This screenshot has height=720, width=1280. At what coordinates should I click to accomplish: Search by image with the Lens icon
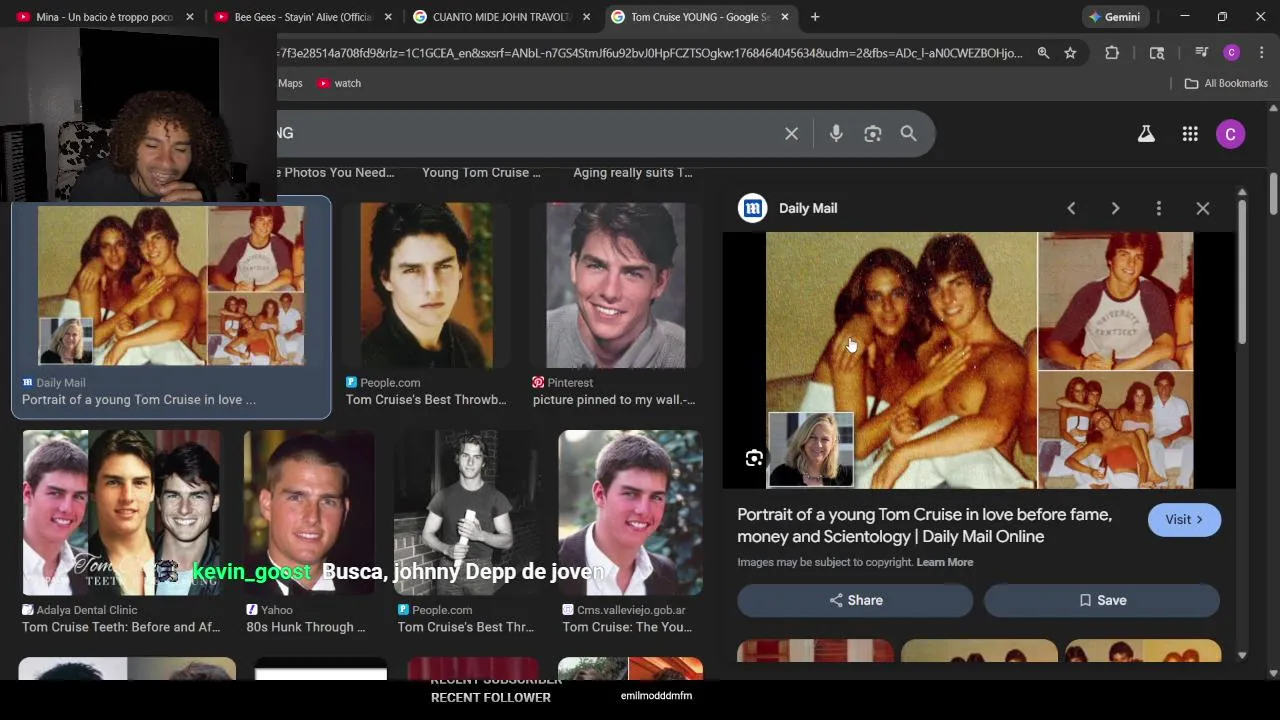873,133
